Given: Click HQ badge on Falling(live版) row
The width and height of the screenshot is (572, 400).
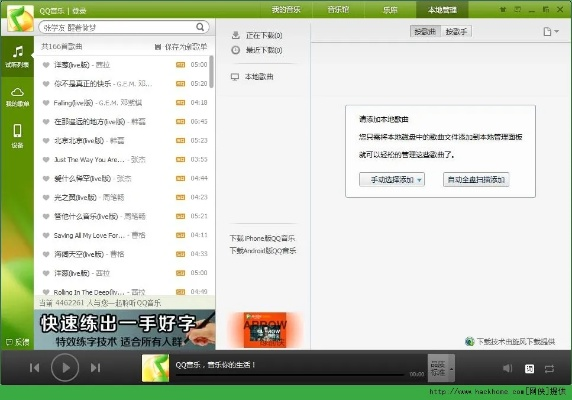Looking at the screenshot, I should [181, 102].
